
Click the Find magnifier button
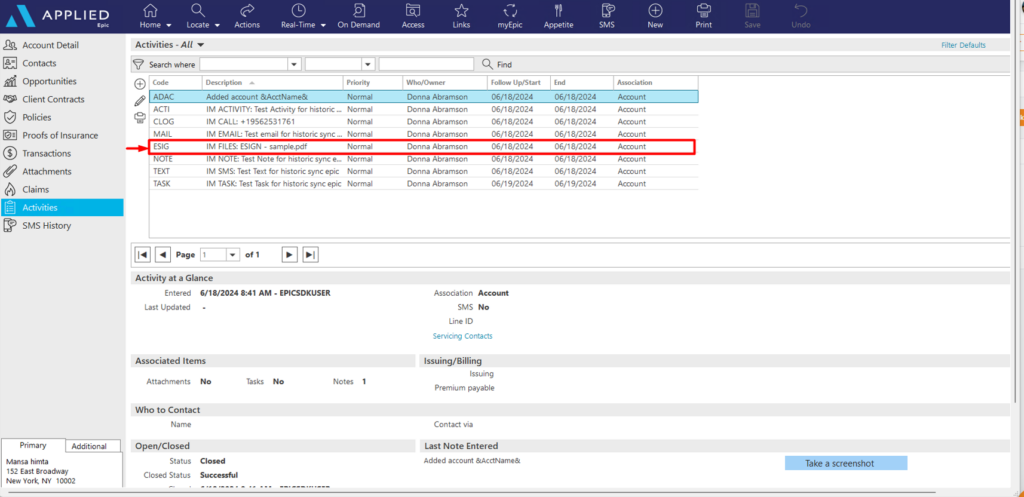click(497, 64)
